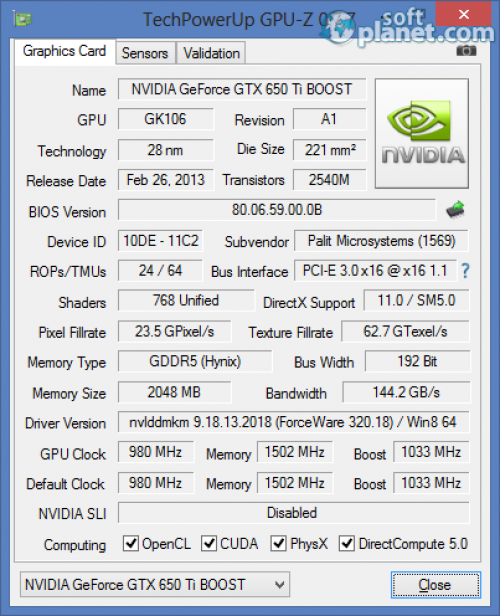Click the Bus Interface field PCI-E 3.0 x16

click(375, 271)
